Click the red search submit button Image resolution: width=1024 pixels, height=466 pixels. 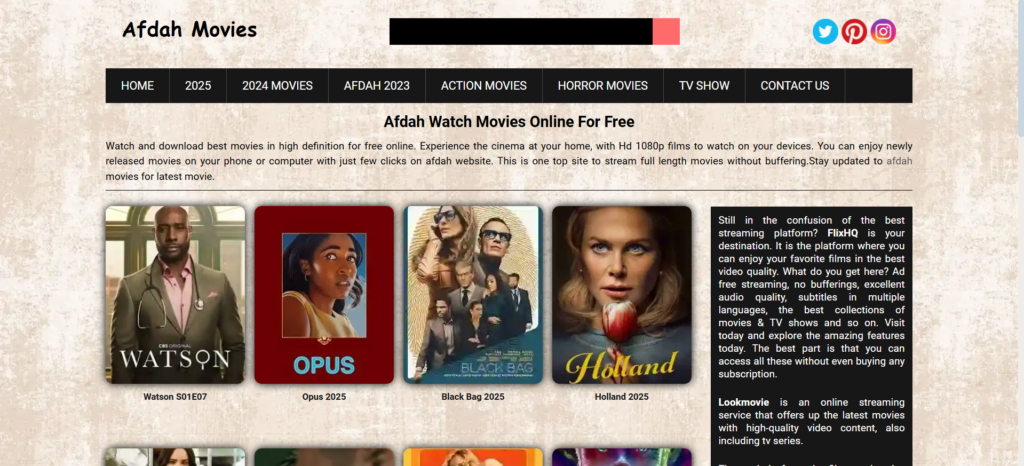(x=666, y=31)
